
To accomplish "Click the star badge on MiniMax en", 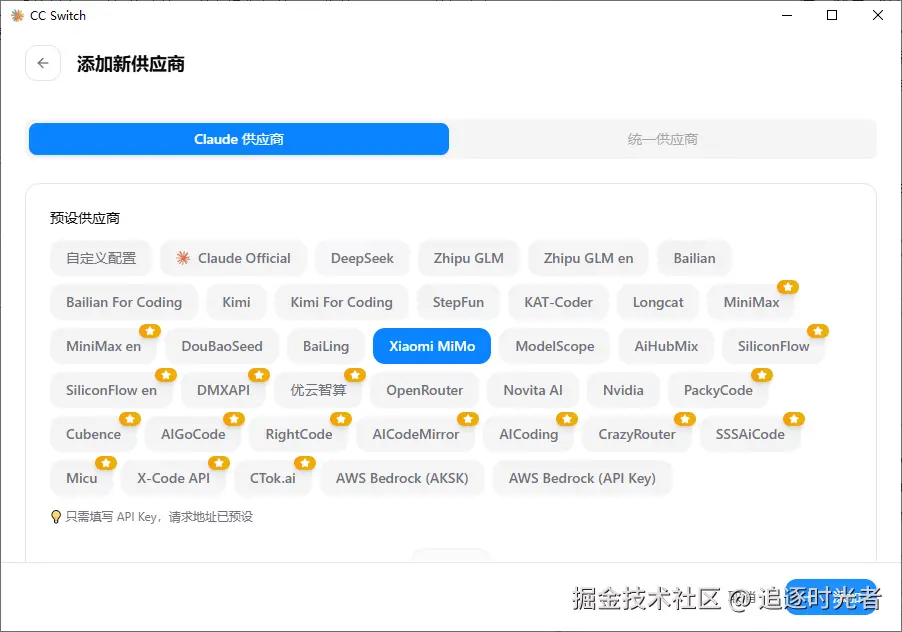I will (150, 331).
